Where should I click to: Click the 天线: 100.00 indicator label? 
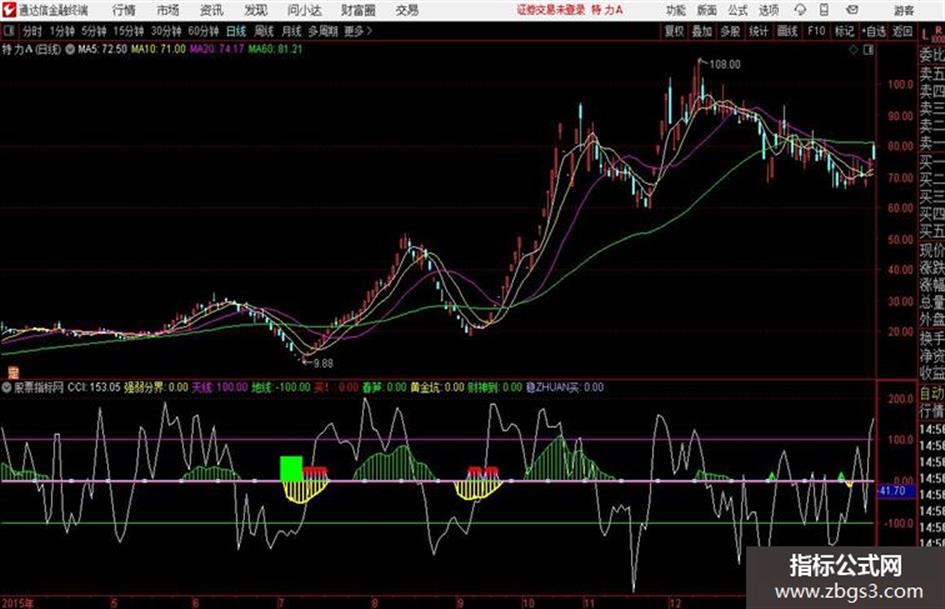[x=220, y=387]
